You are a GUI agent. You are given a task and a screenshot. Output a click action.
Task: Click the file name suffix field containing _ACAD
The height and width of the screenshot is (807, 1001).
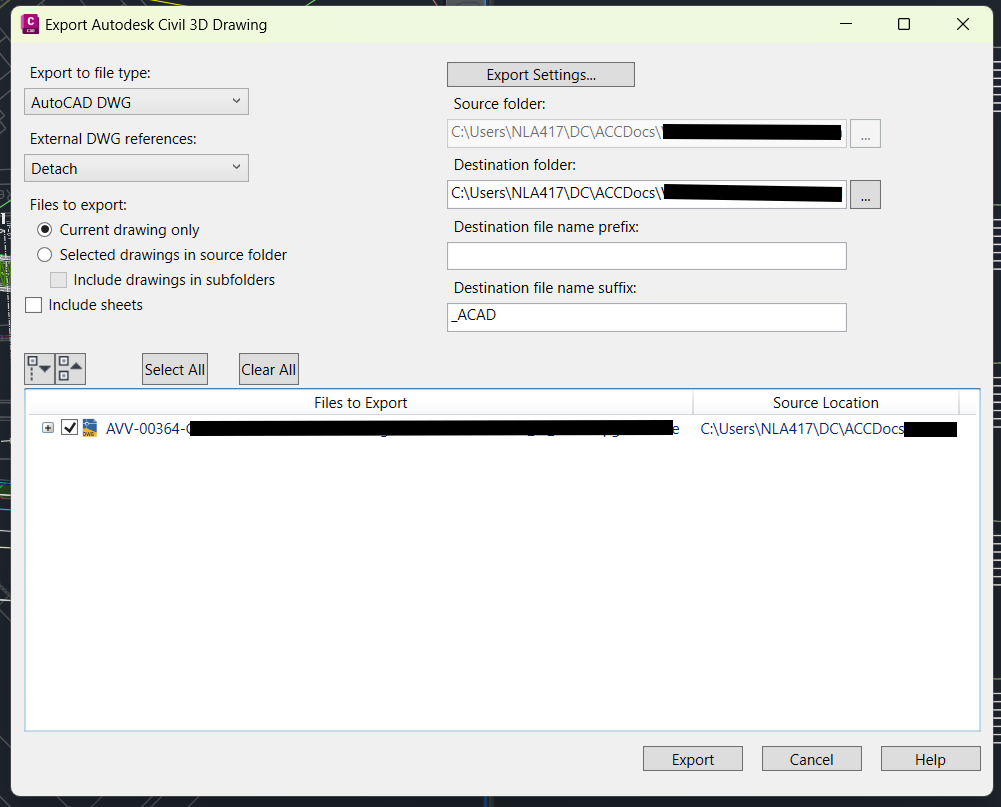pos(647,317)
